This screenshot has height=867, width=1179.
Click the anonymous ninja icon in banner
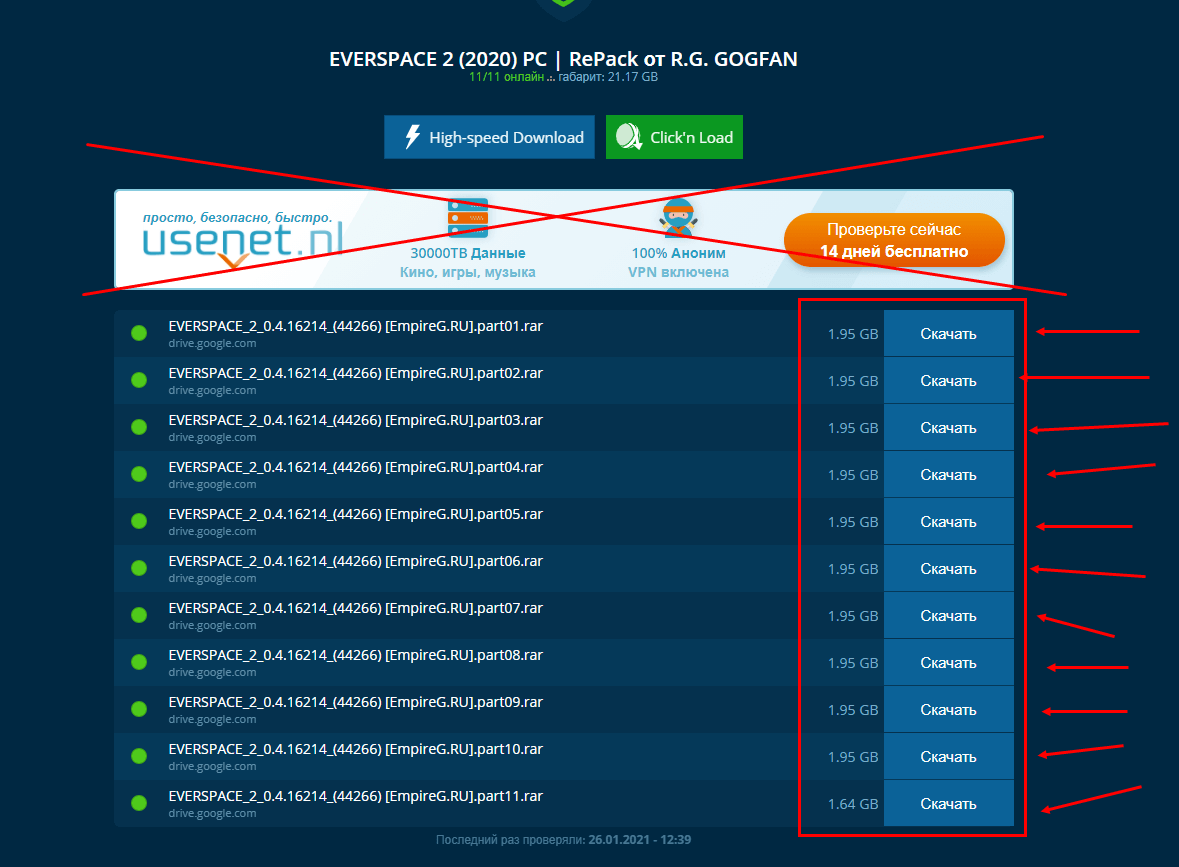coord(678,217)
